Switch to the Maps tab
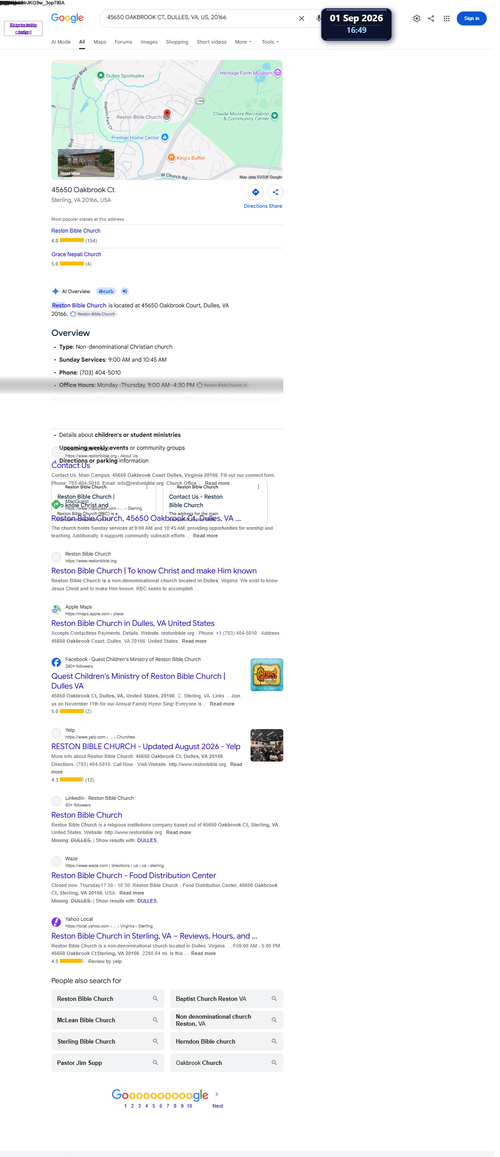Image resolution: width=500 pixels, height=1157 pixels. click(100, 42)
